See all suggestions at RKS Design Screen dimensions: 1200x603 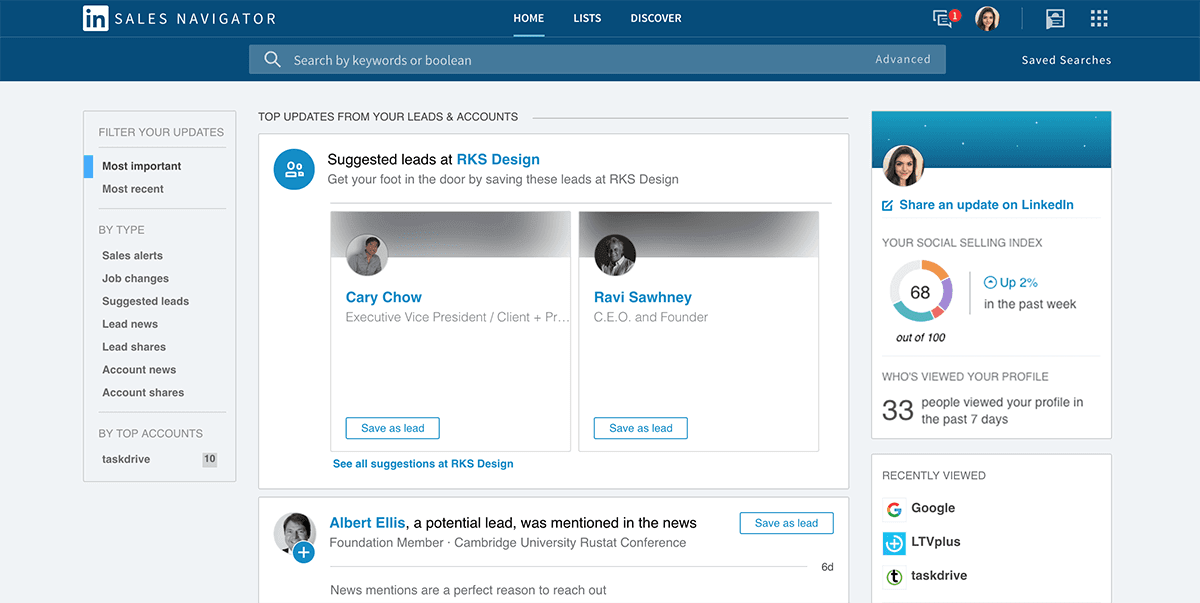coord(423,464)
